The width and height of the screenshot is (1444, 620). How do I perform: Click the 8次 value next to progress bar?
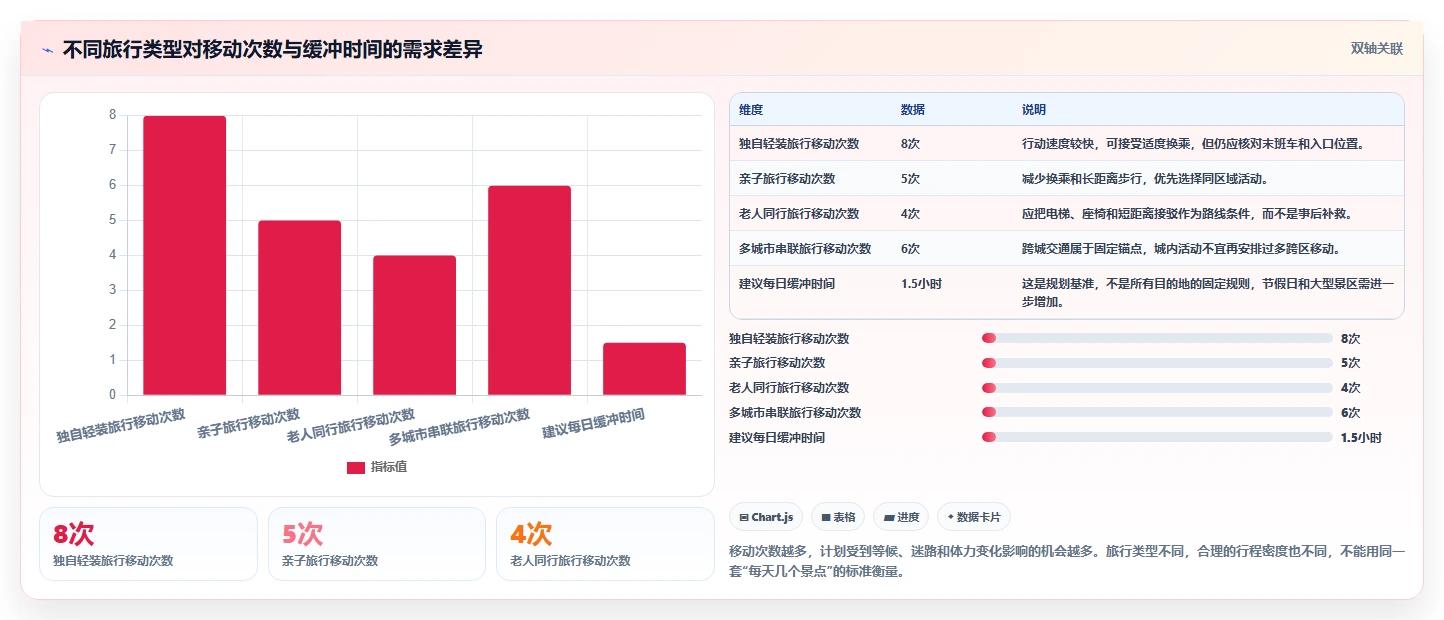[1351, 338]
